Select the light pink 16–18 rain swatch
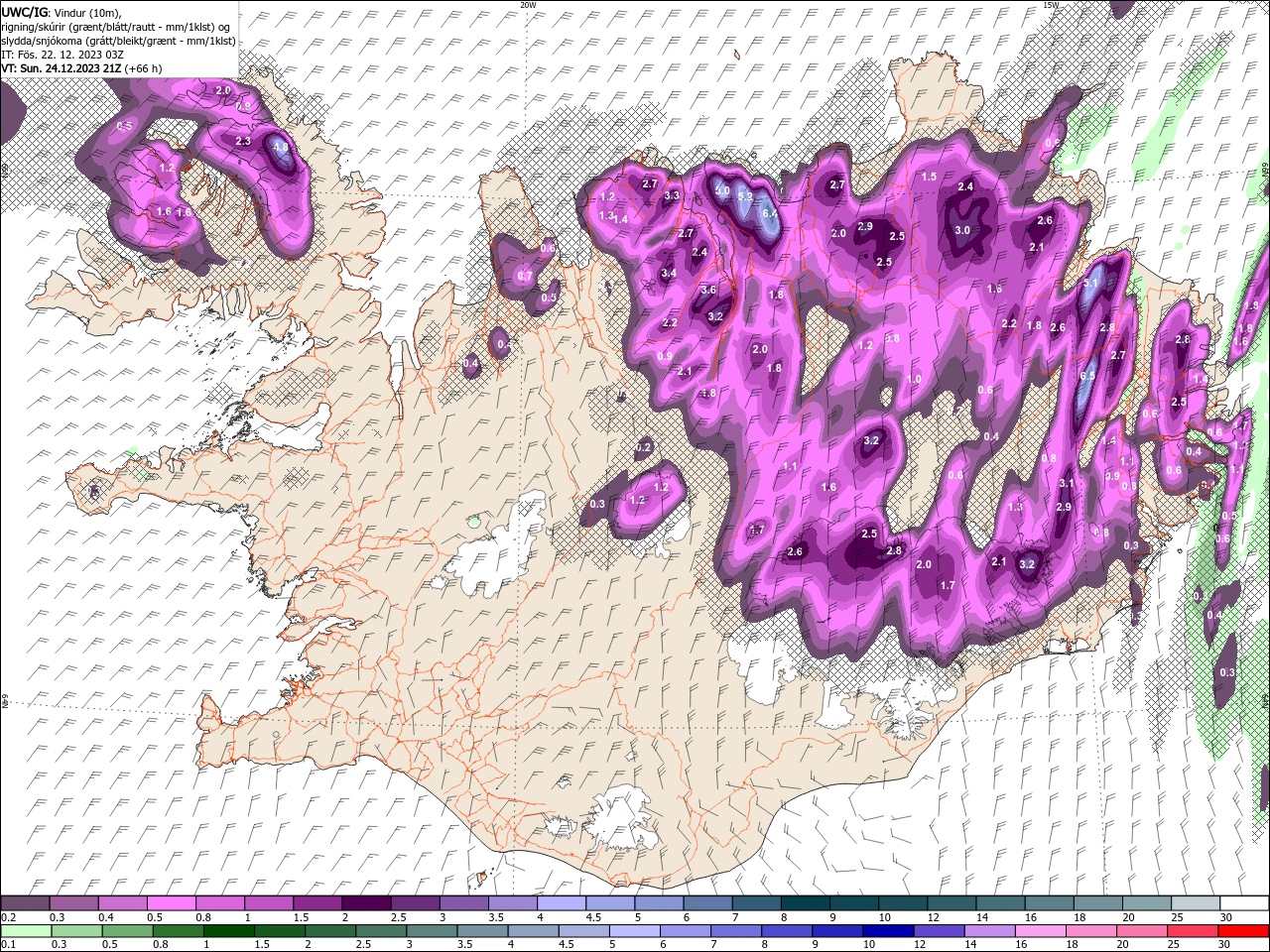Viewport: 1270px width, 952px height. pyautogui.click(x=1041, y=930)
